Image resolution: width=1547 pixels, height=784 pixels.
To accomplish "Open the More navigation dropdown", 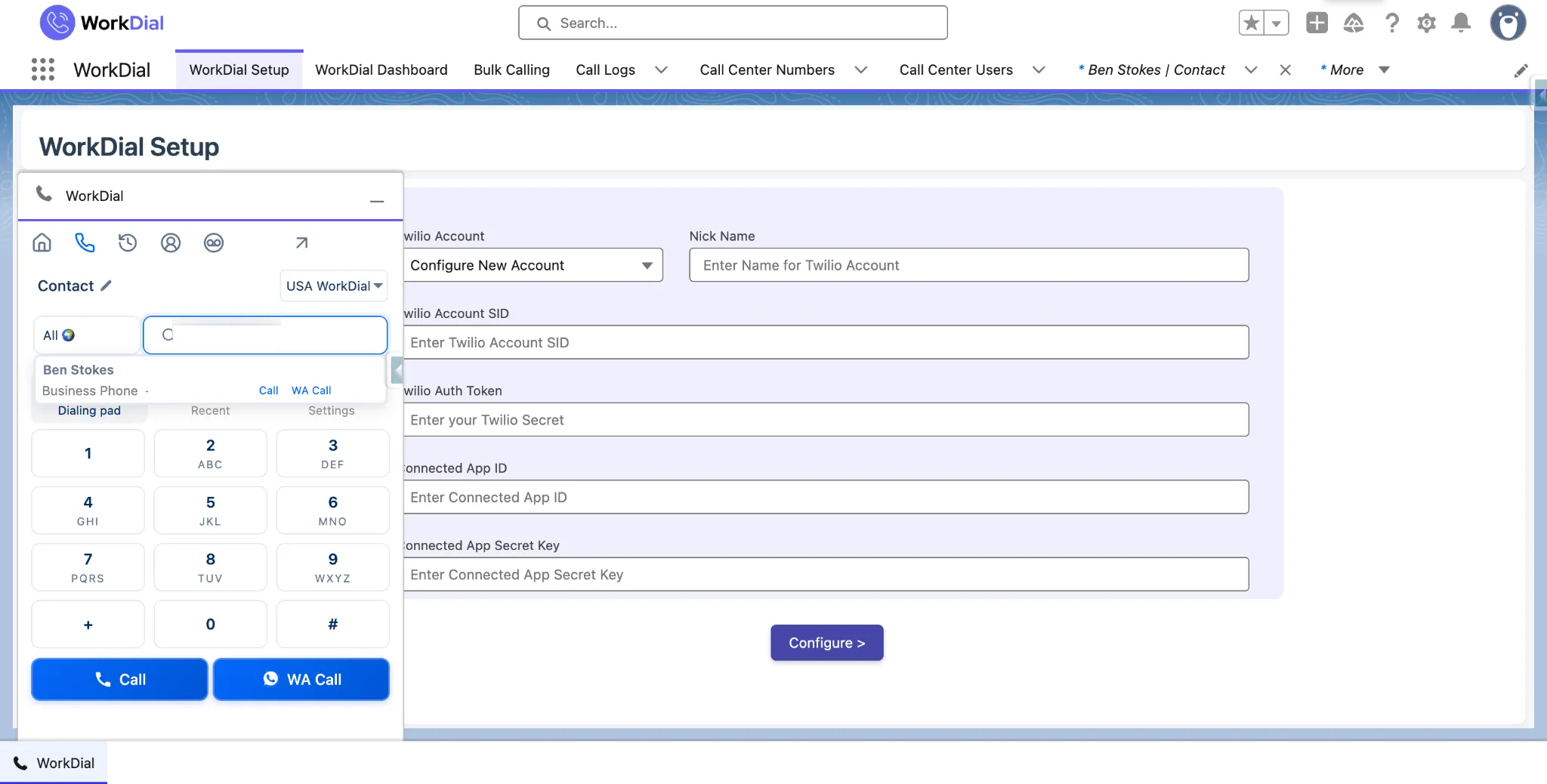I will 1354,69.
